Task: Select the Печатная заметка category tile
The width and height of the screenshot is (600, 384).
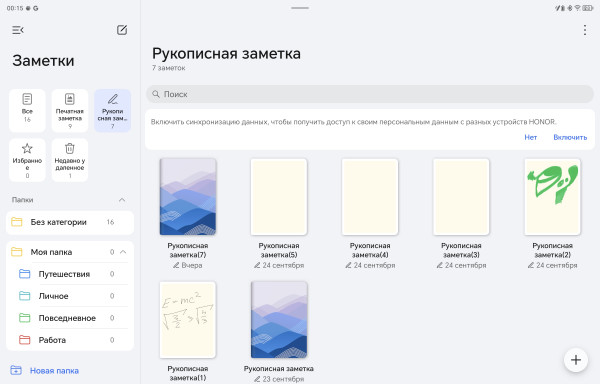Action: [70, 111]
